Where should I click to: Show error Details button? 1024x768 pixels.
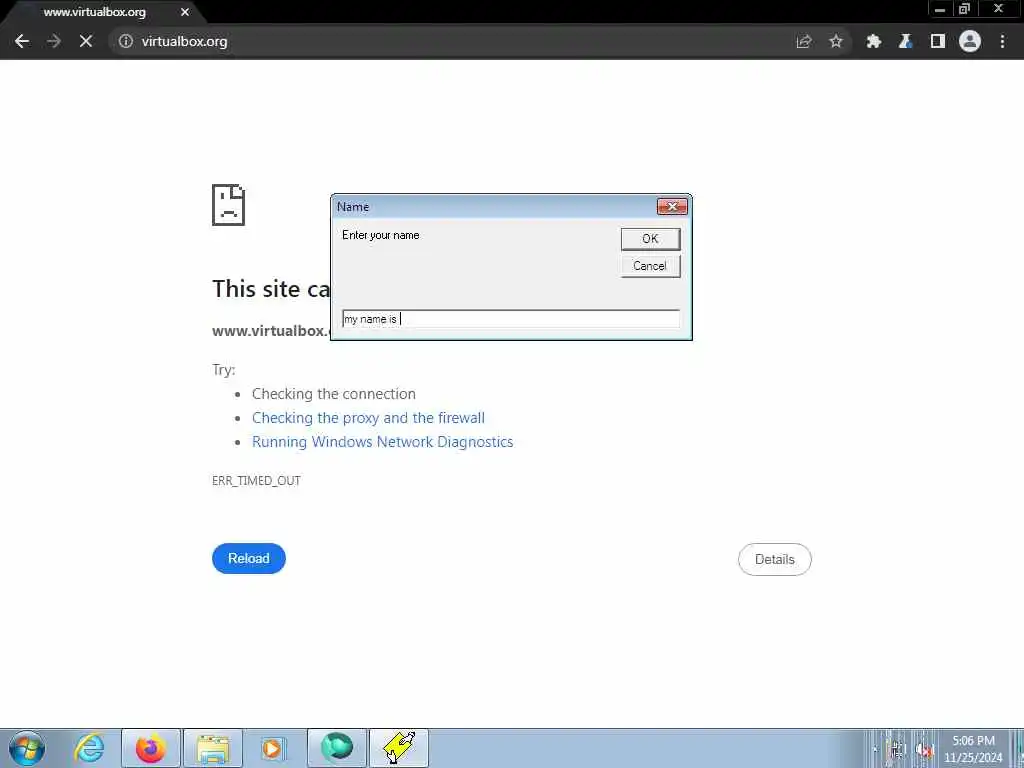pyautogui.click(x=775, y=559)
